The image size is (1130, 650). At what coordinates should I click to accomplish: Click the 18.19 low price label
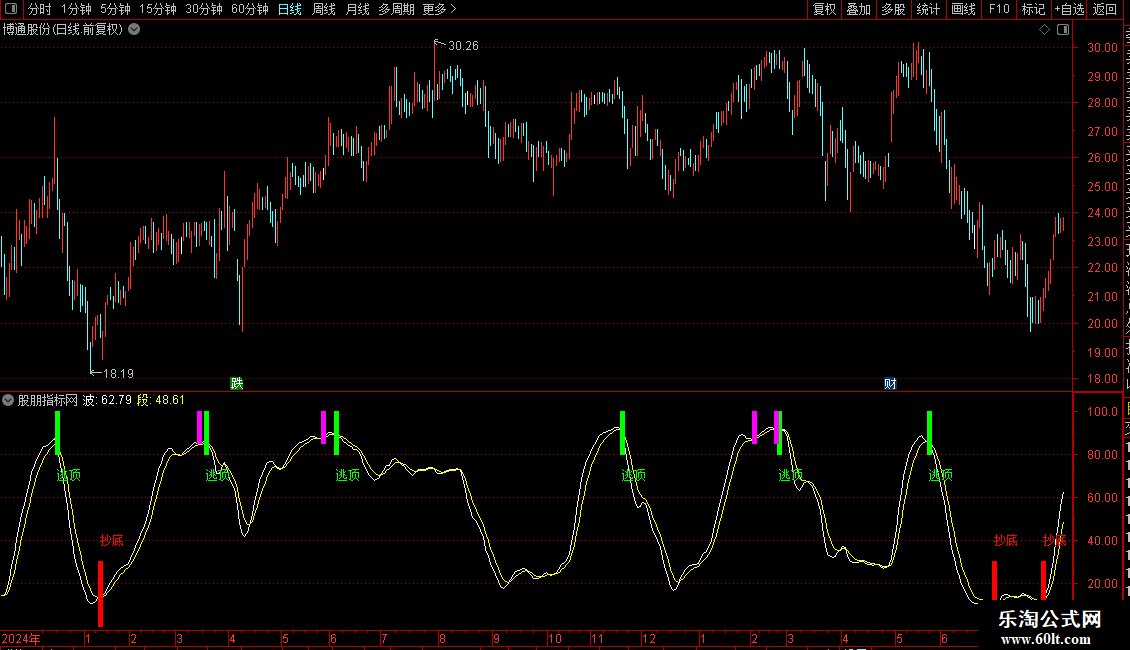(118, 374)
